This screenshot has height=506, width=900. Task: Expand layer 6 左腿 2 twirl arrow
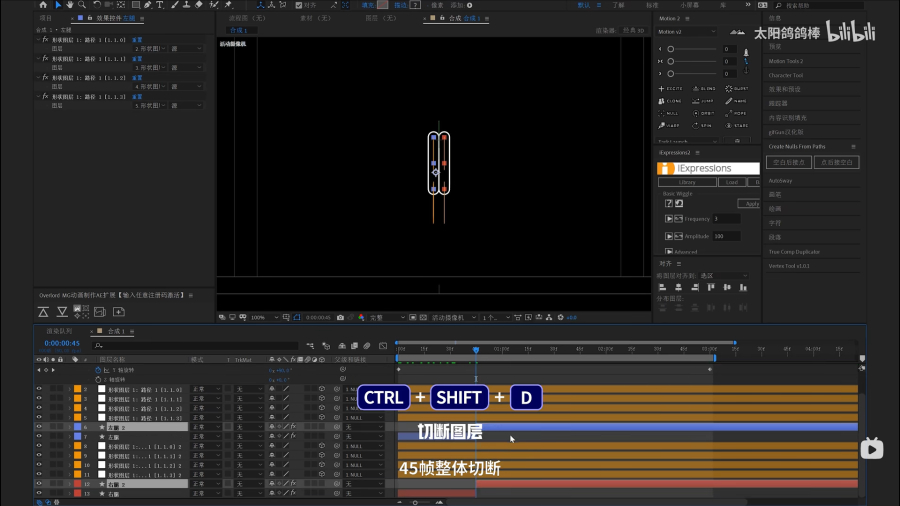70,427
